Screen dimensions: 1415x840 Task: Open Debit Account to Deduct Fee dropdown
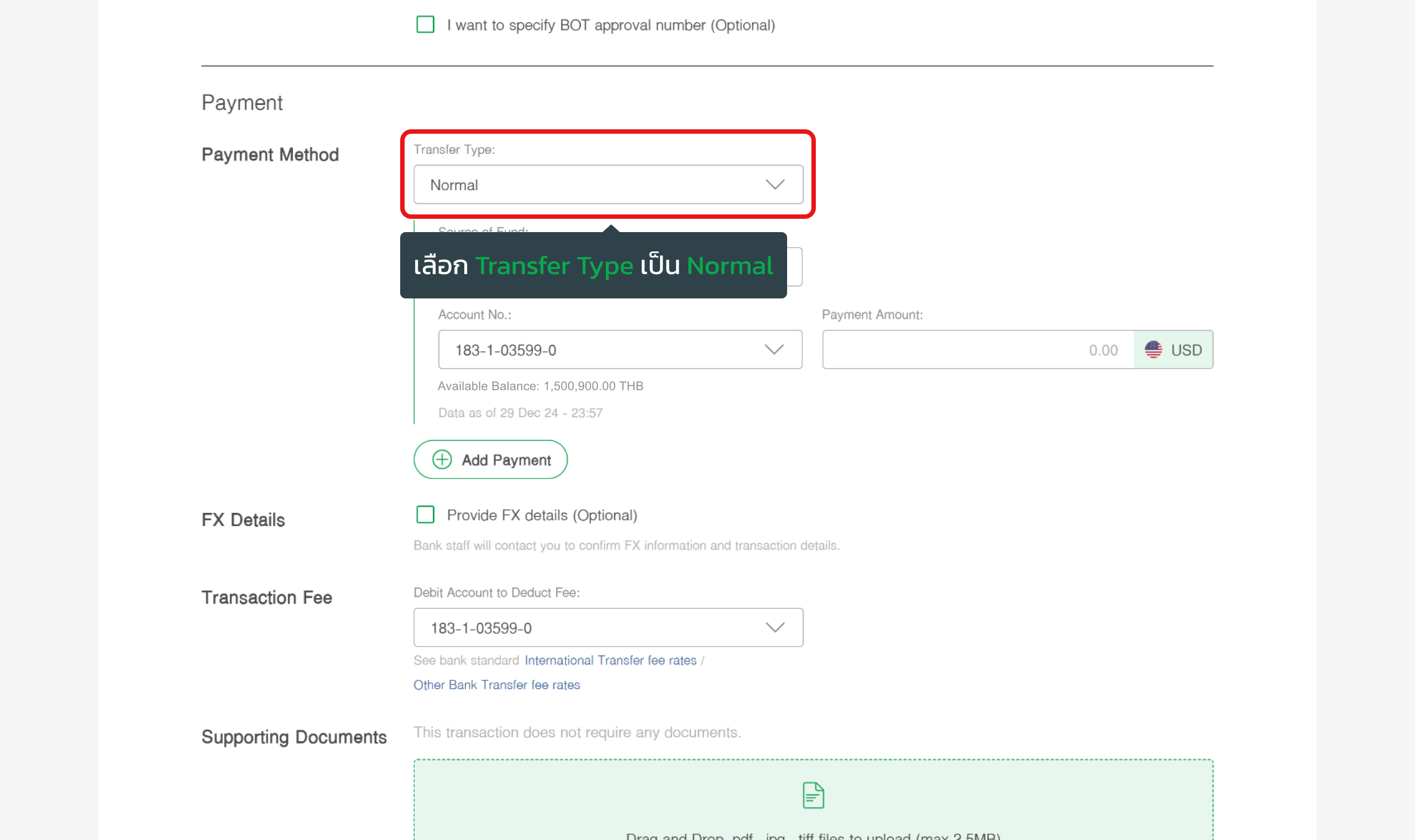tap(608, 628)
